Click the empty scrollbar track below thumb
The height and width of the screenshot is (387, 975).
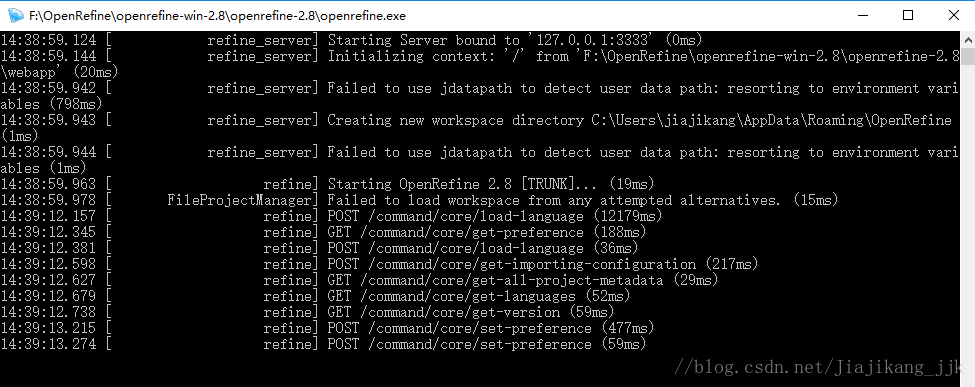pos(968,224)
